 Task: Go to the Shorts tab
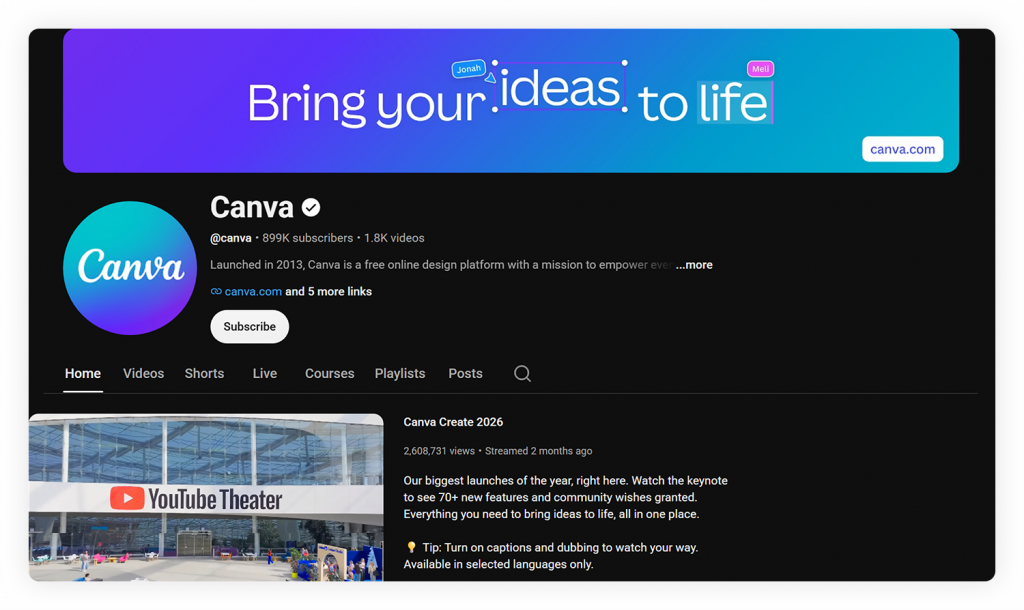tap(204, 374)
